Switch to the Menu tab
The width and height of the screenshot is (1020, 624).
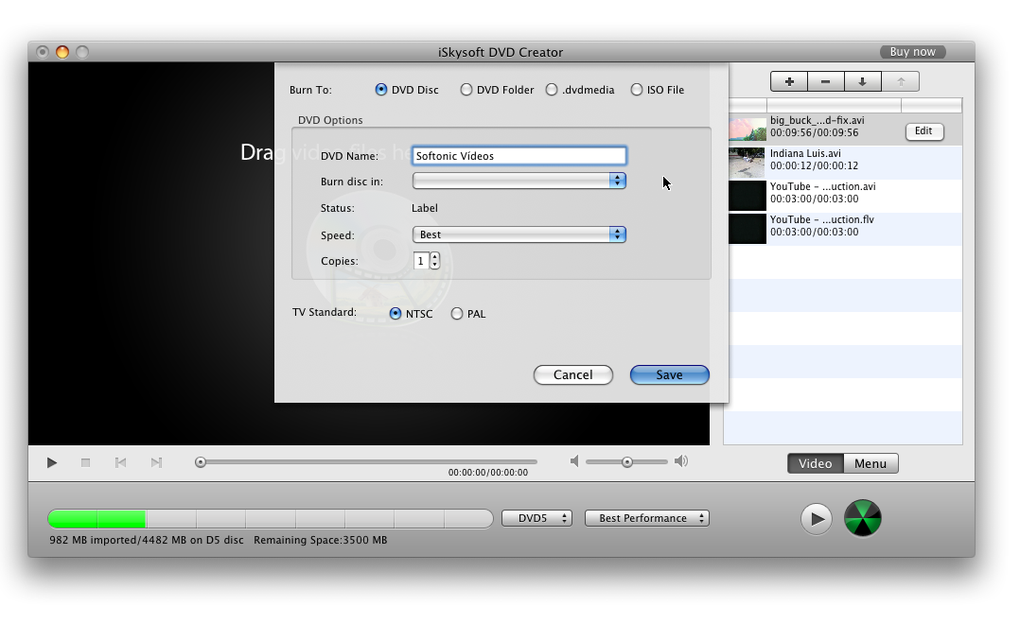coord(870,463)
